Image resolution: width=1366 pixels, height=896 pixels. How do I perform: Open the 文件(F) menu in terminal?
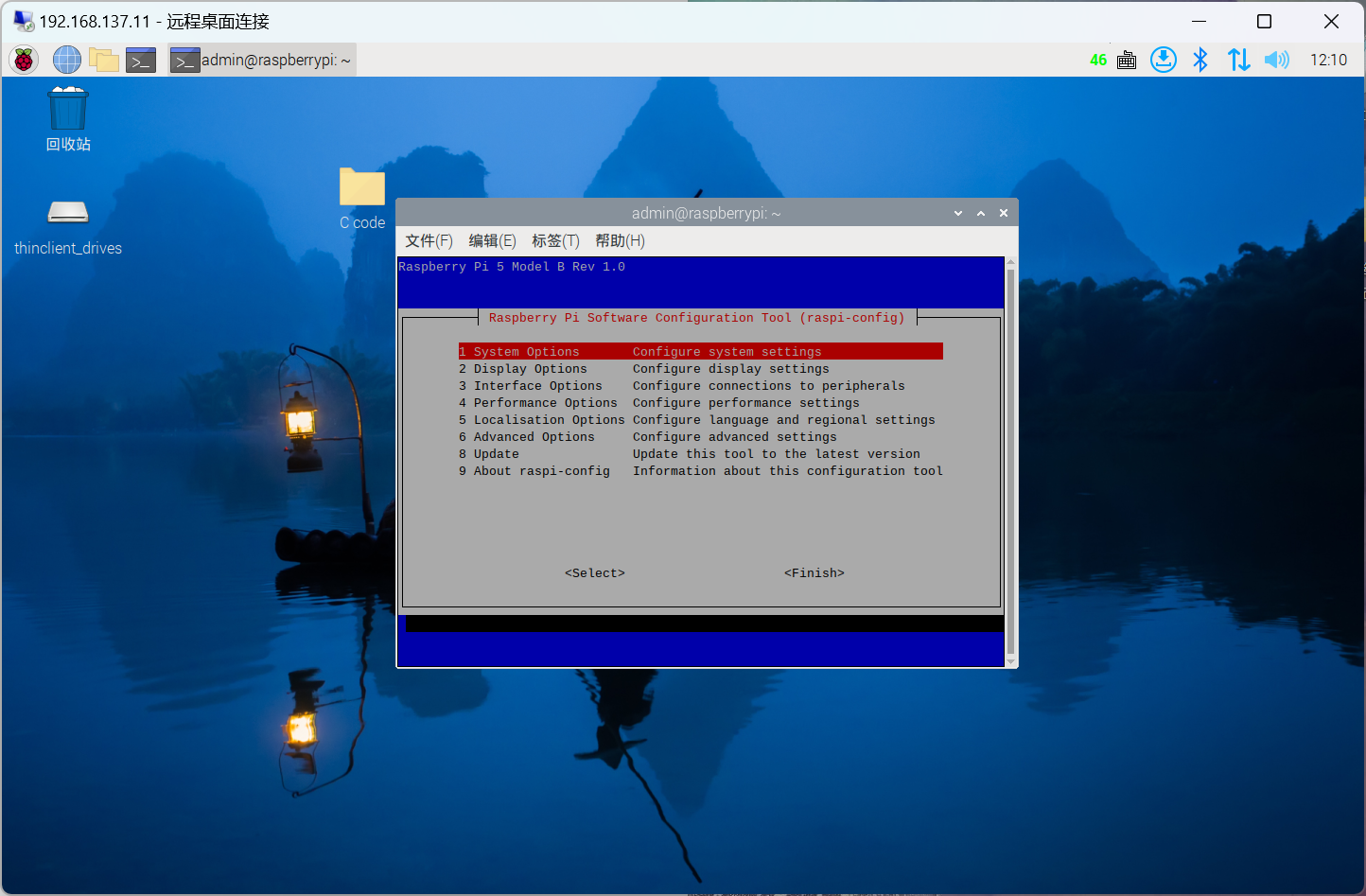pos(429,241)
